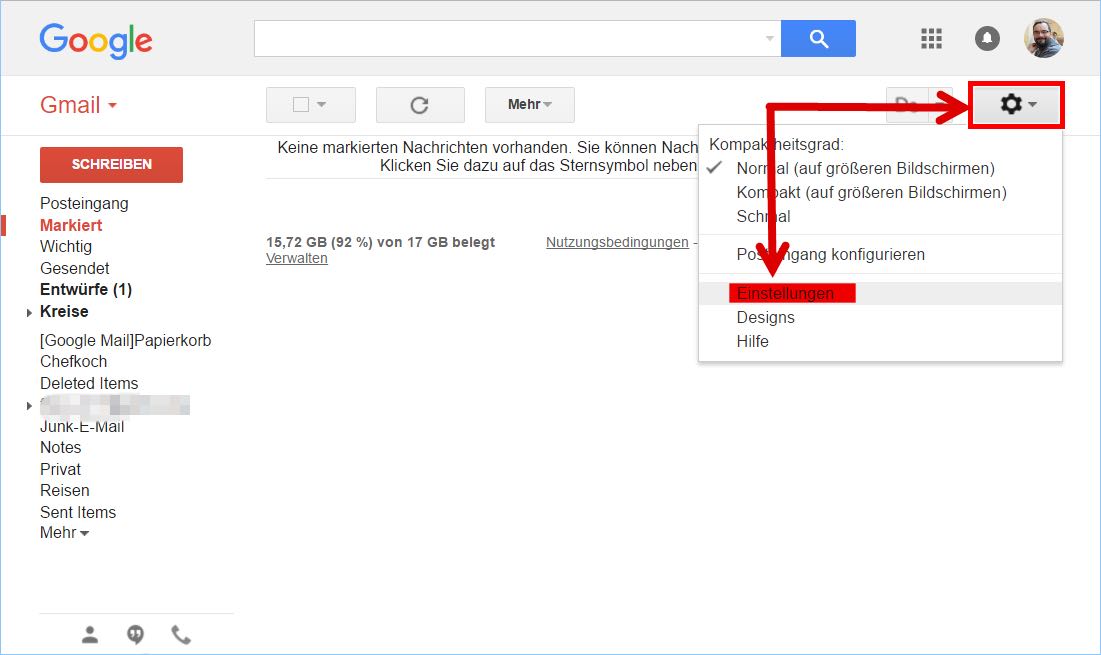Open the Gesendet folder
1101x655 pixels.
click(74, 268)
